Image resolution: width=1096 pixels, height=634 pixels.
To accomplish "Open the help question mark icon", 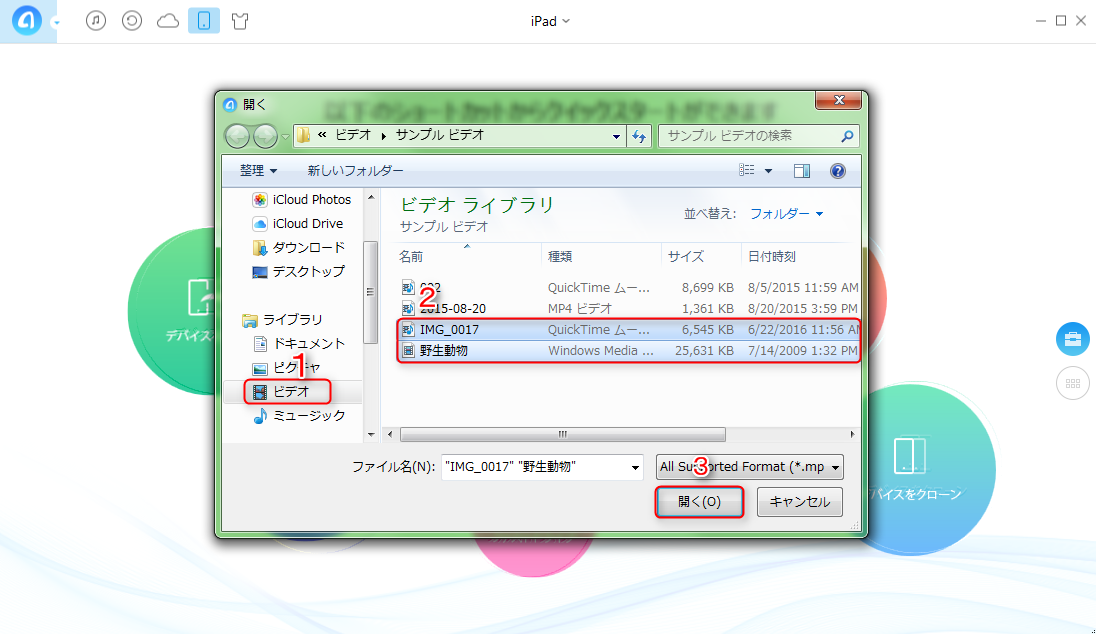I will click(837, 171).
